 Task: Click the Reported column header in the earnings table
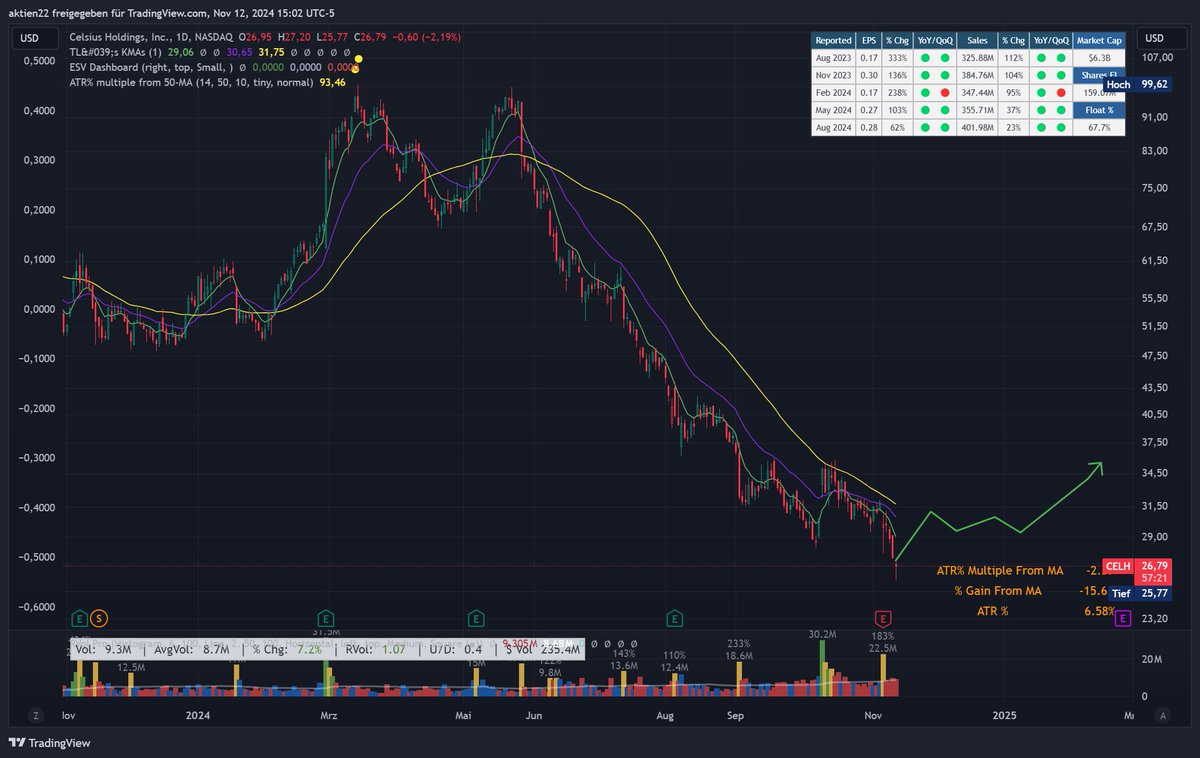pos(833,40)
